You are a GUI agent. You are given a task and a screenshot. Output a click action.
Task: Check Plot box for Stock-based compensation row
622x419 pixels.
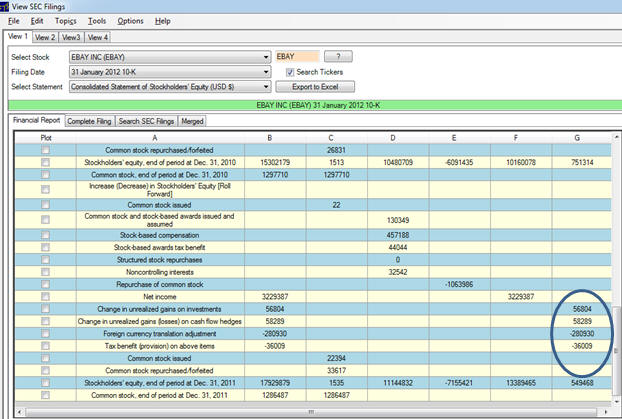tap(46, 233)
